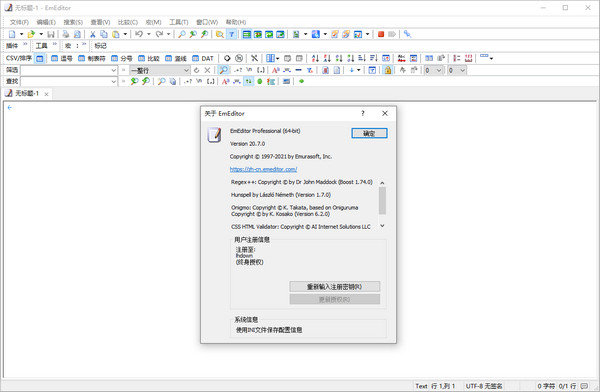Click the Find in Files icon

[x=220, y=34]
